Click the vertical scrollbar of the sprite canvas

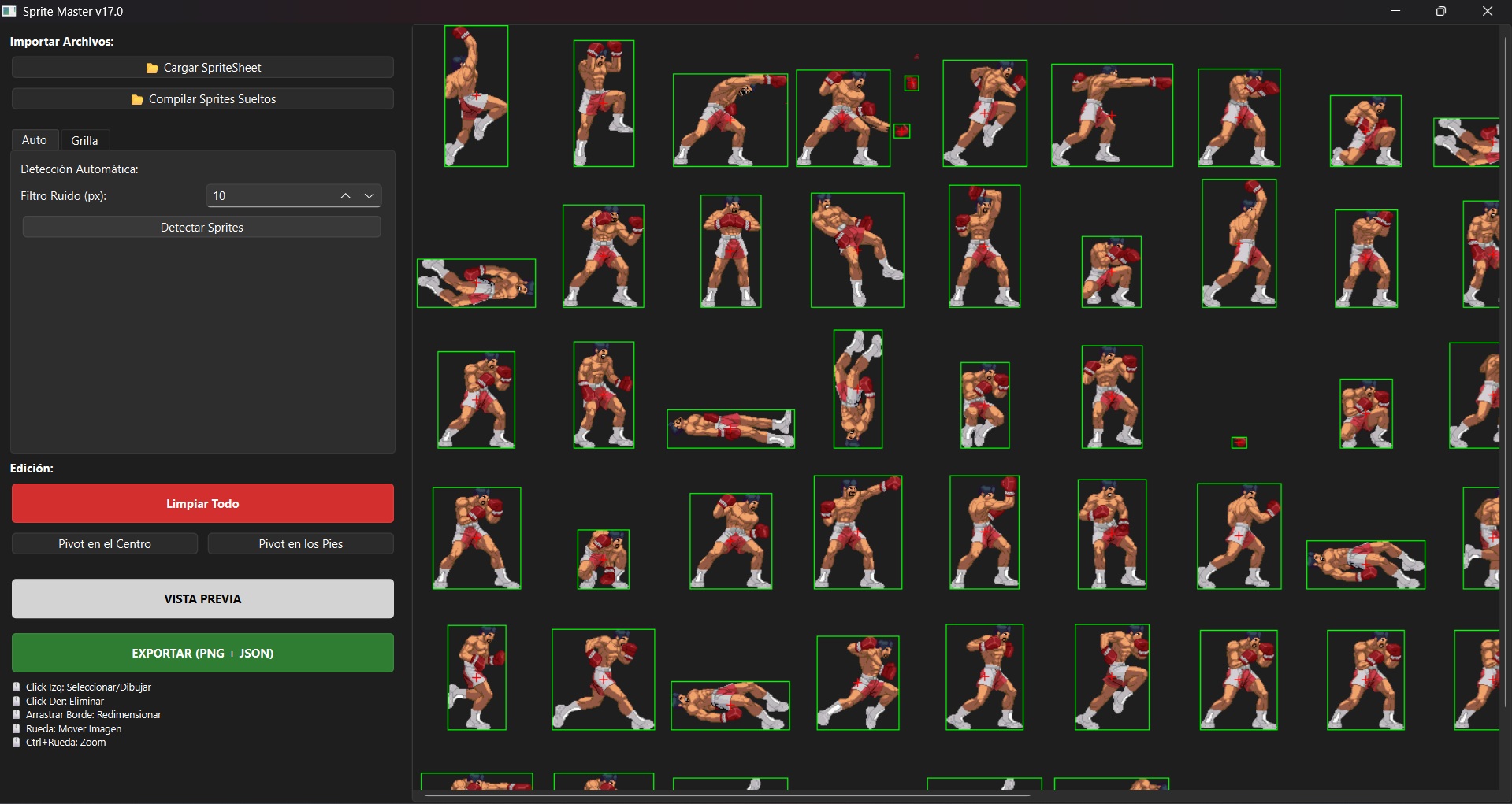click(x=1505, y=370)
